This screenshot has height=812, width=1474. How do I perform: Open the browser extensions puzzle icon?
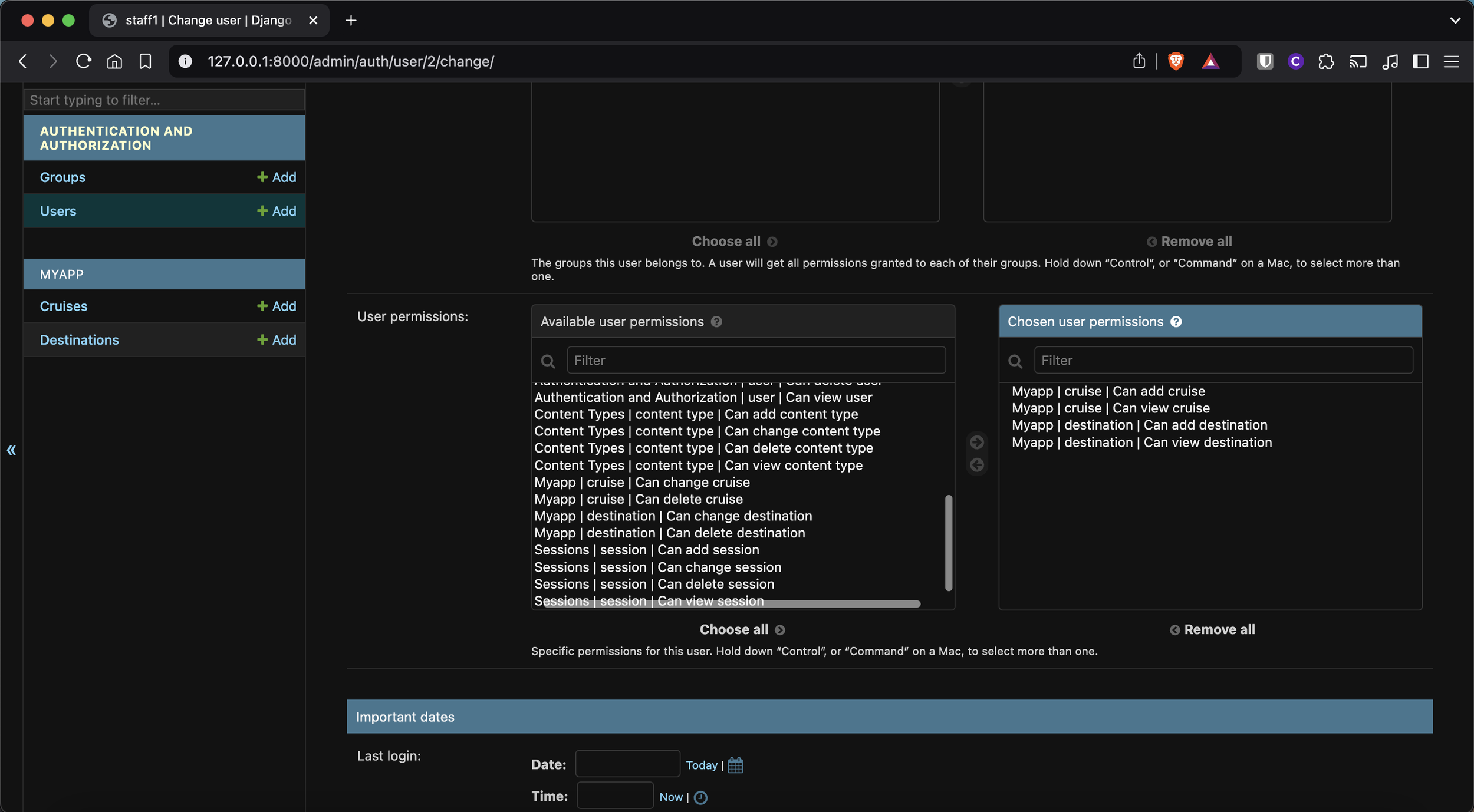(x=1326, y=61)
